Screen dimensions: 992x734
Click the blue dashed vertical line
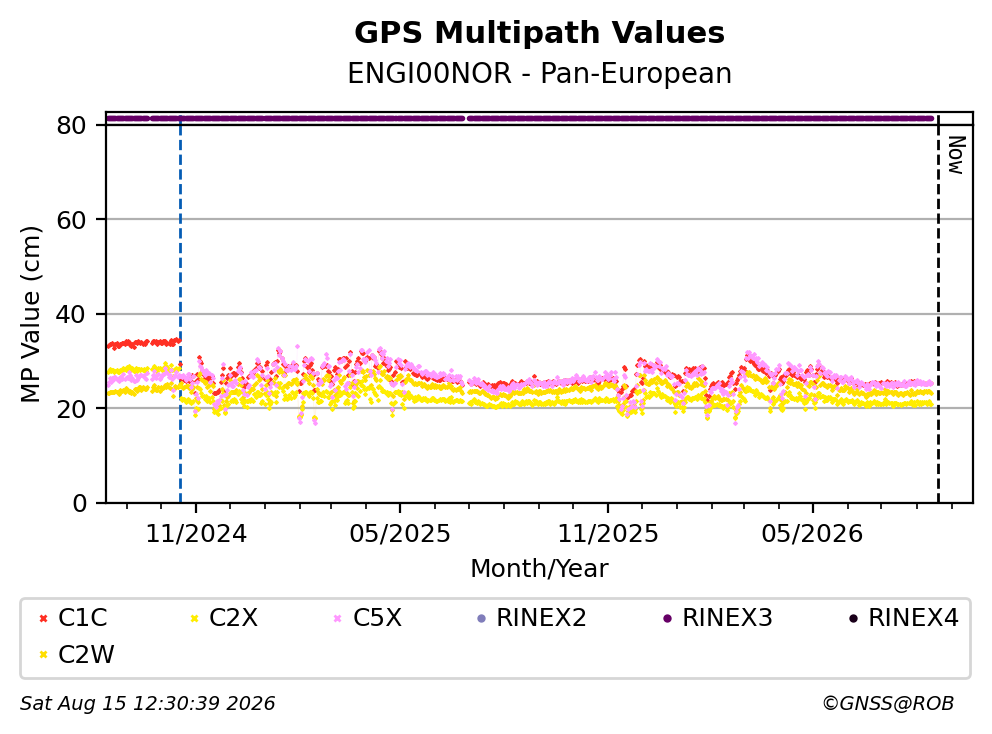180,310
